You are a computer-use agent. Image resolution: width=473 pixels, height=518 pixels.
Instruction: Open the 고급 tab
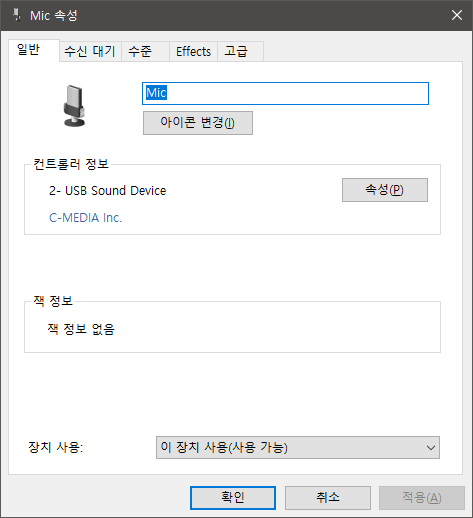[240, 51]
